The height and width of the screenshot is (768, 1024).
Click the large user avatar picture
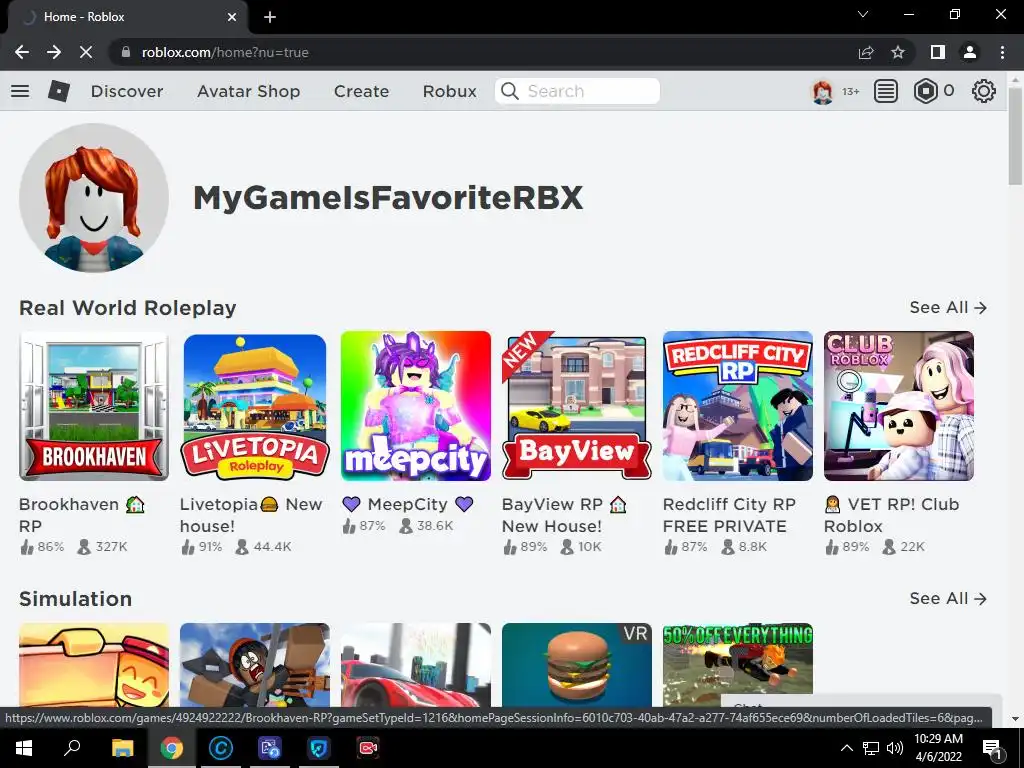[x=94, y=198]
